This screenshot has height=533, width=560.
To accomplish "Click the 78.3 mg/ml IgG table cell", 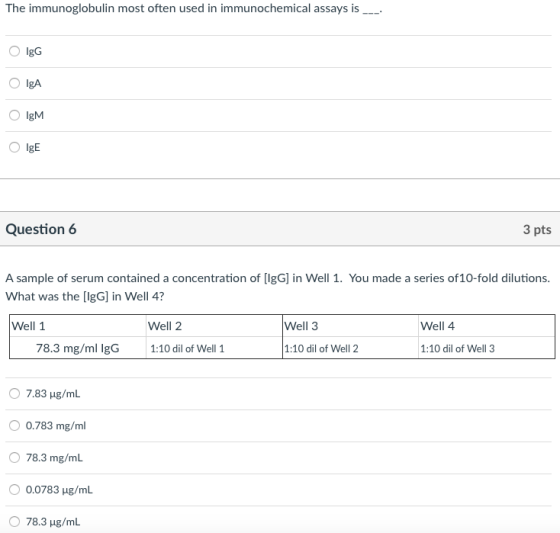I will [x=78, y=348].
